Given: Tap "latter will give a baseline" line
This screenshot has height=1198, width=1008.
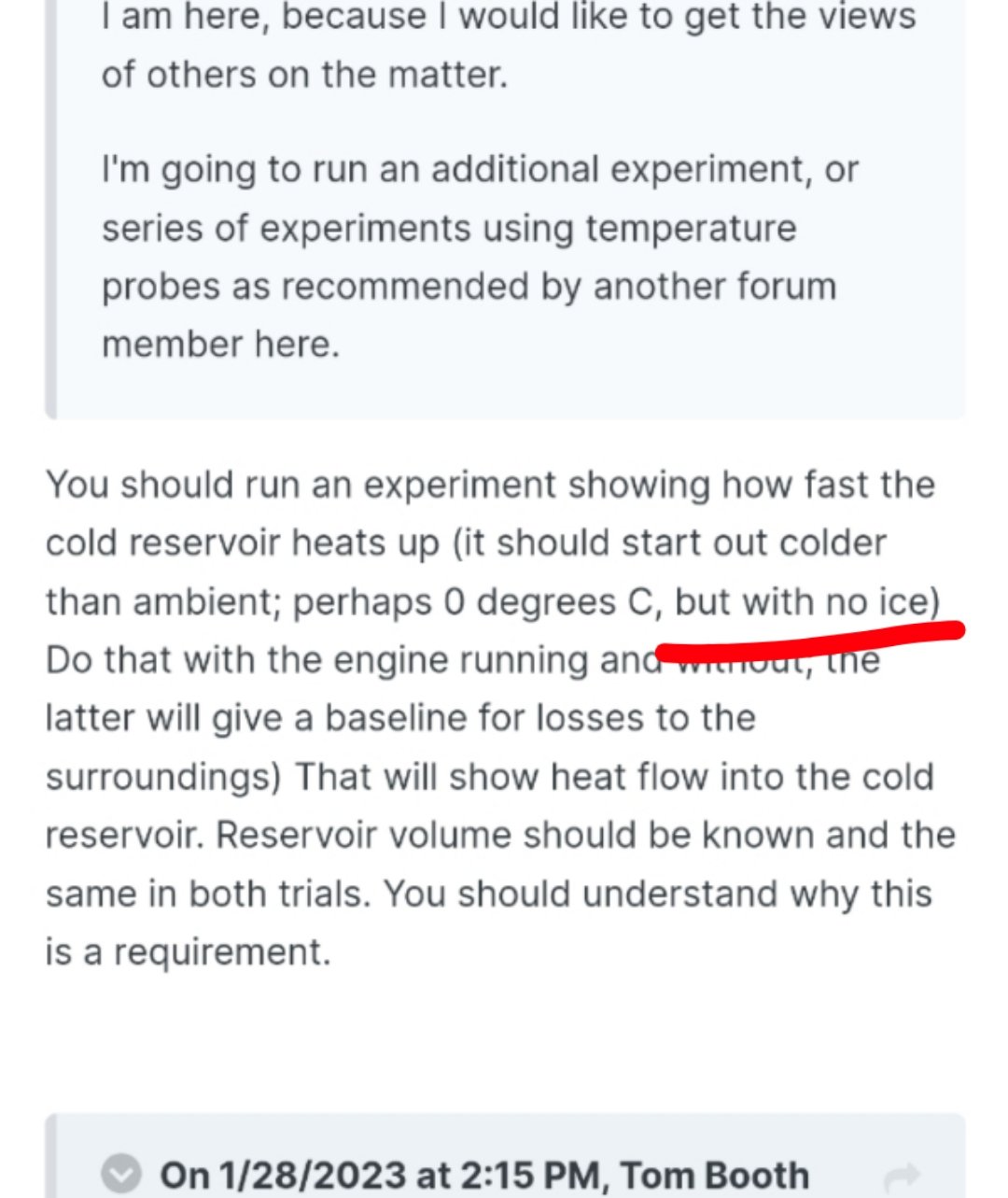Looking at the screenshot, I should [400, 718].
